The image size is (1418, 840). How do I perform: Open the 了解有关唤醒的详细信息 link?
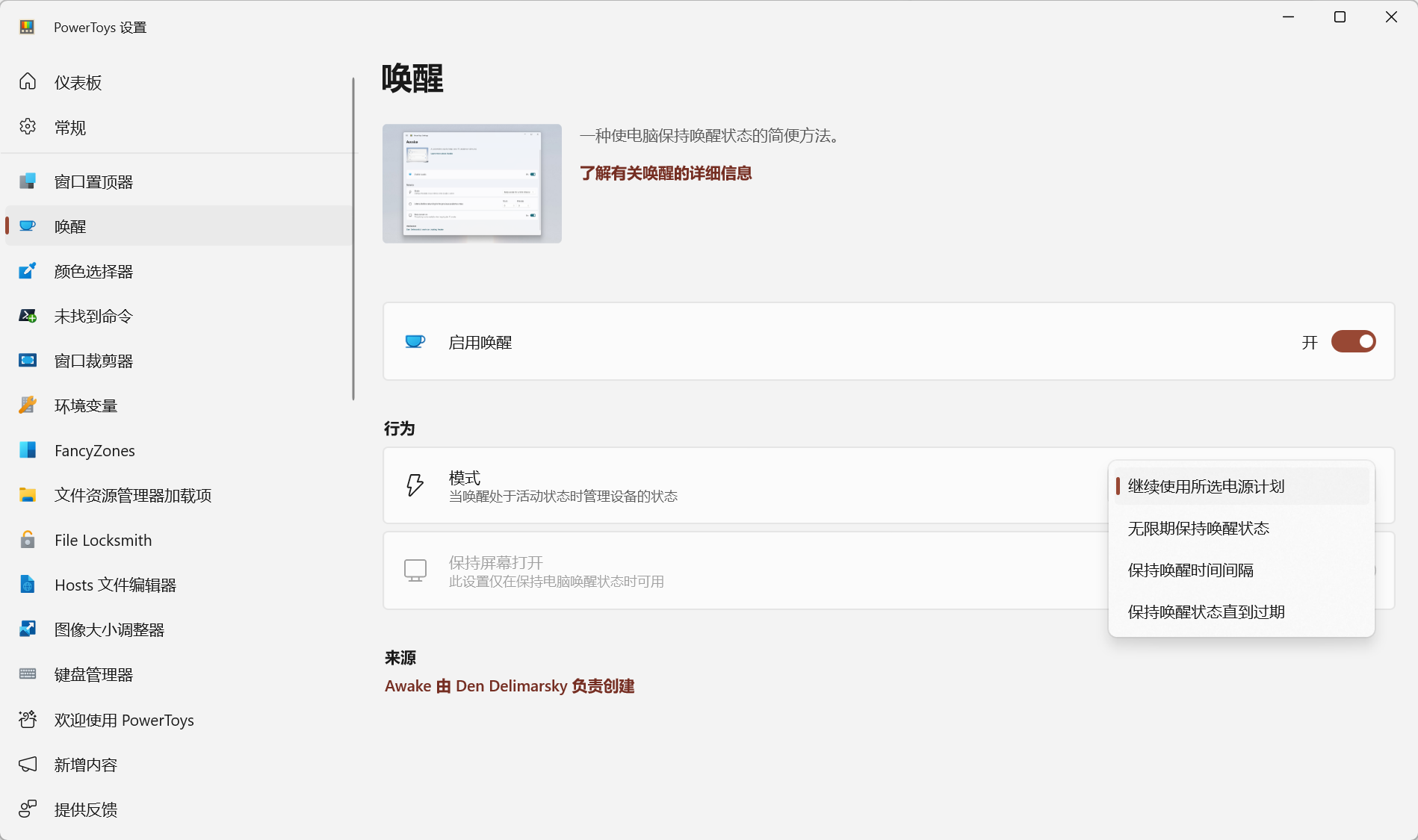pos(666,173)
